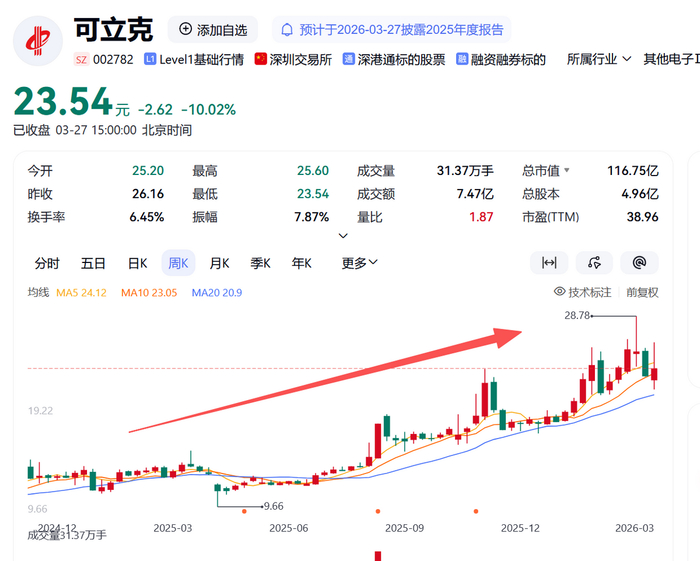Click the range measure tool icon

point(549,263)
